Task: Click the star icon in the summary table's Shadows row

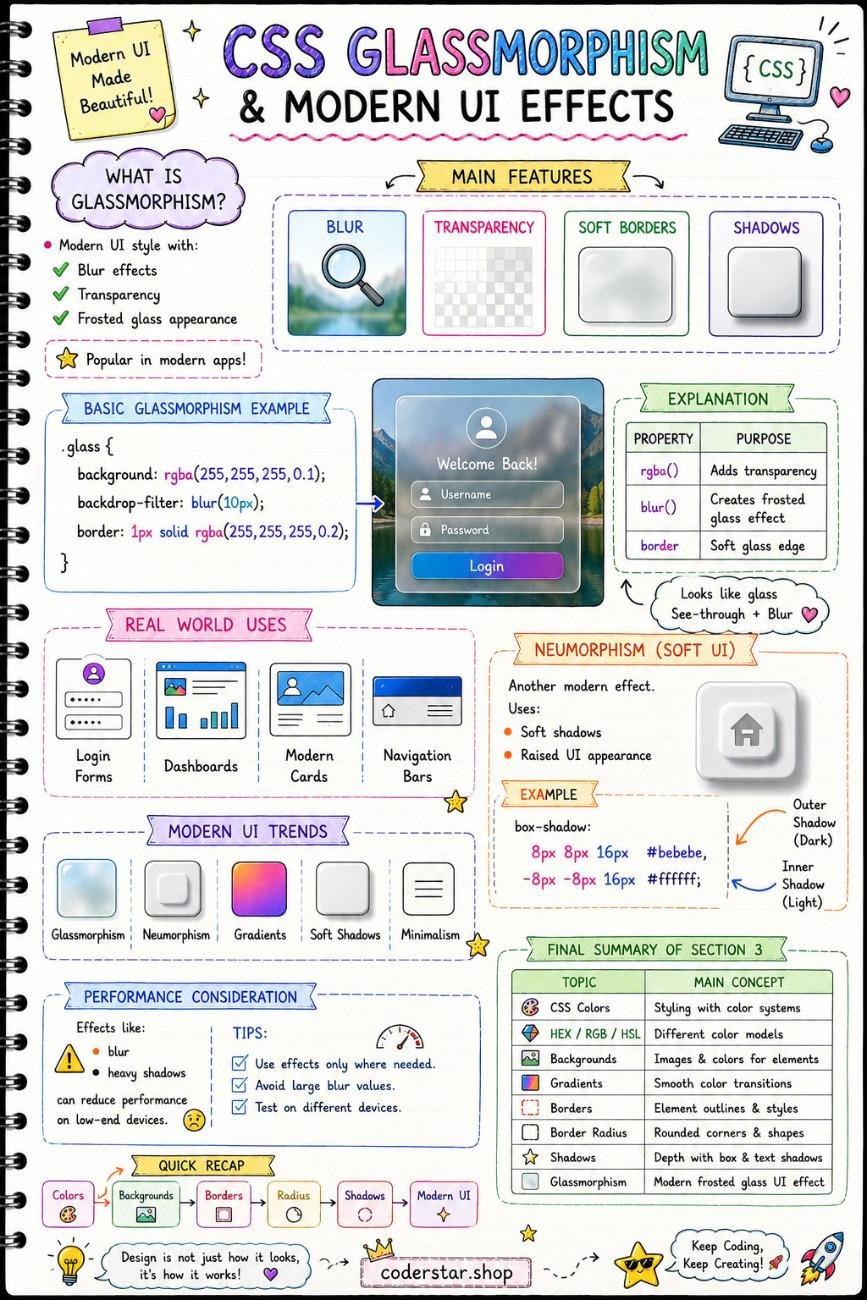Action: point(531,1157)
